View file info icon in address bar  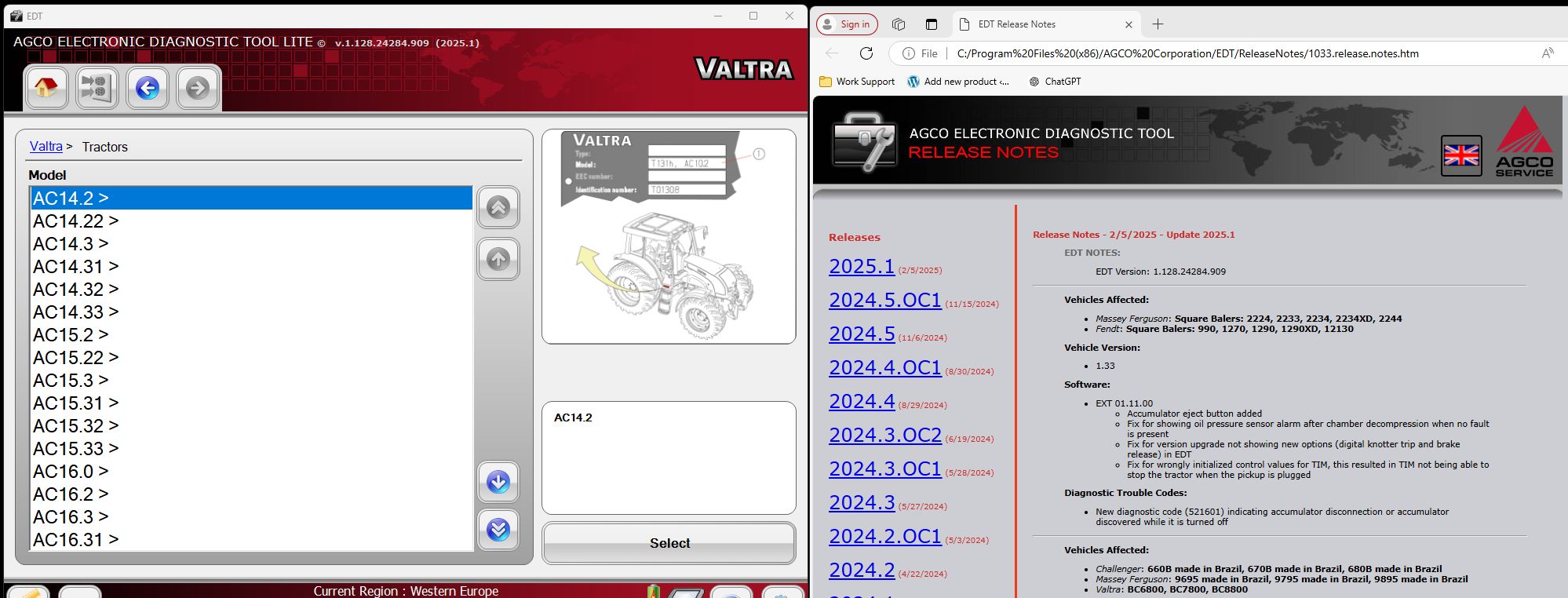(909, 53)
